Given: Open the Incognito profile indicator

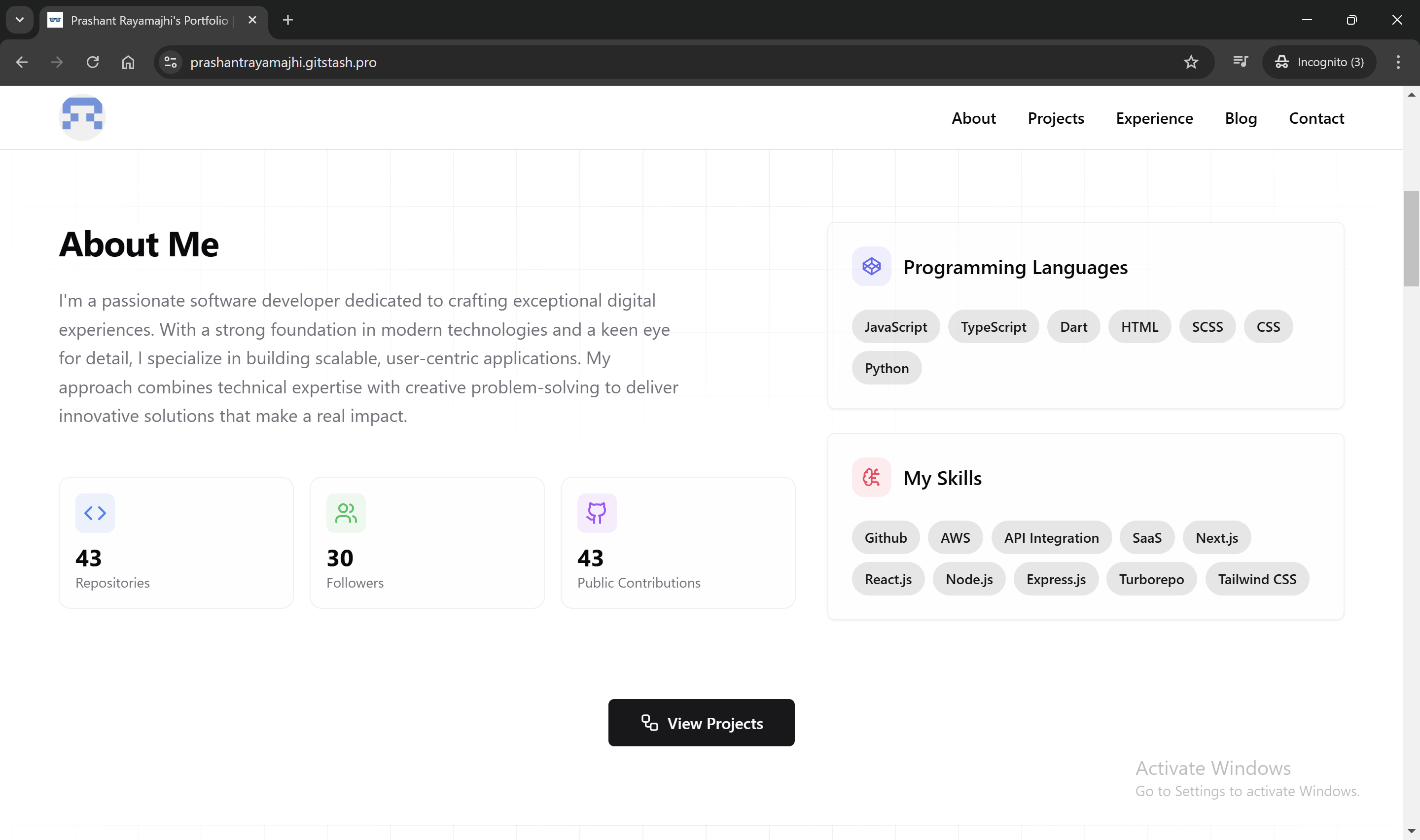Looking at the screenshot, I should [1319, 62].
